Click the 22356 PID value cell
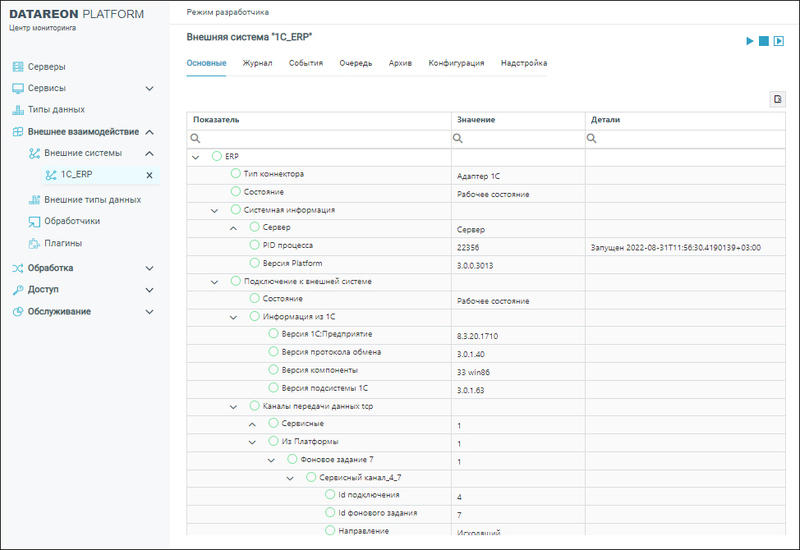800x550 pixels. coord(518,247)
